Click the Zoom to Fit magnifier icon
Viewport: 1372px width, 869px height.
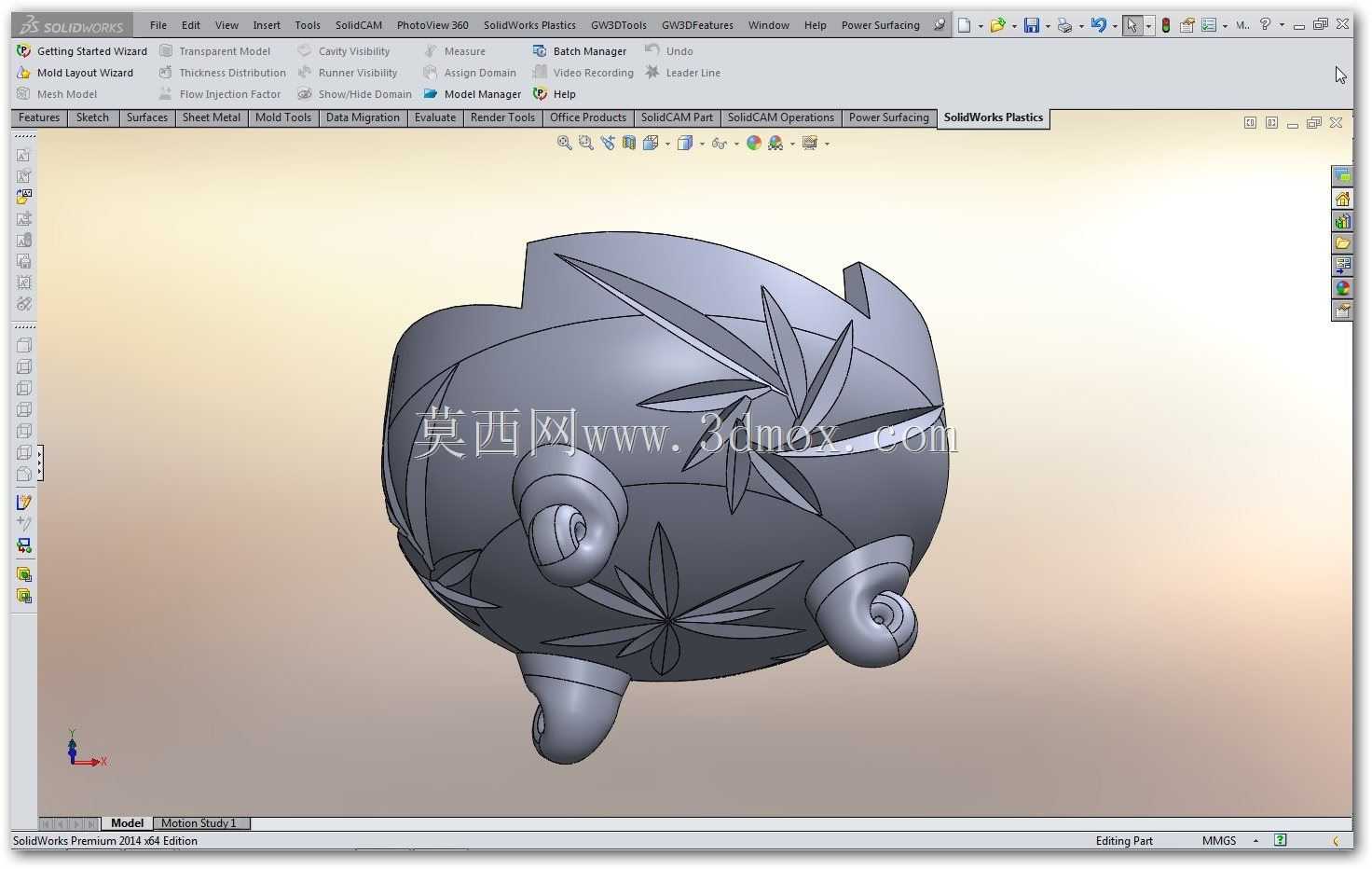(564, 143)
